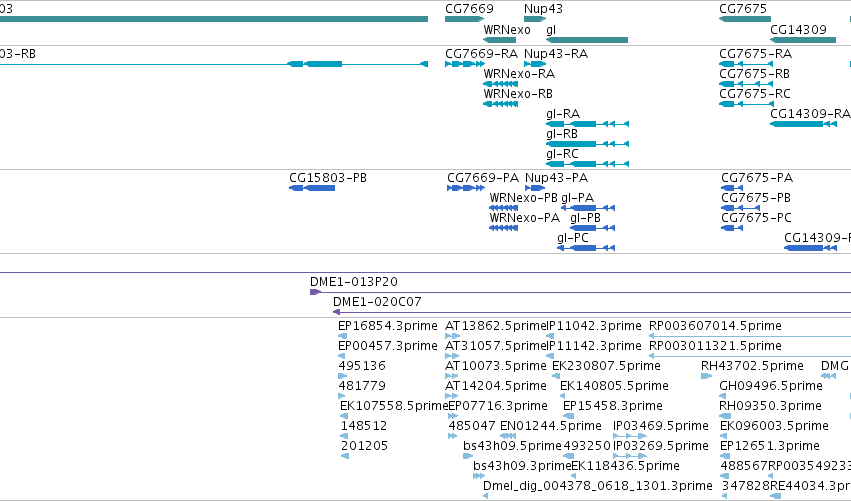Click the 201205 feature label

coord(364,447)
